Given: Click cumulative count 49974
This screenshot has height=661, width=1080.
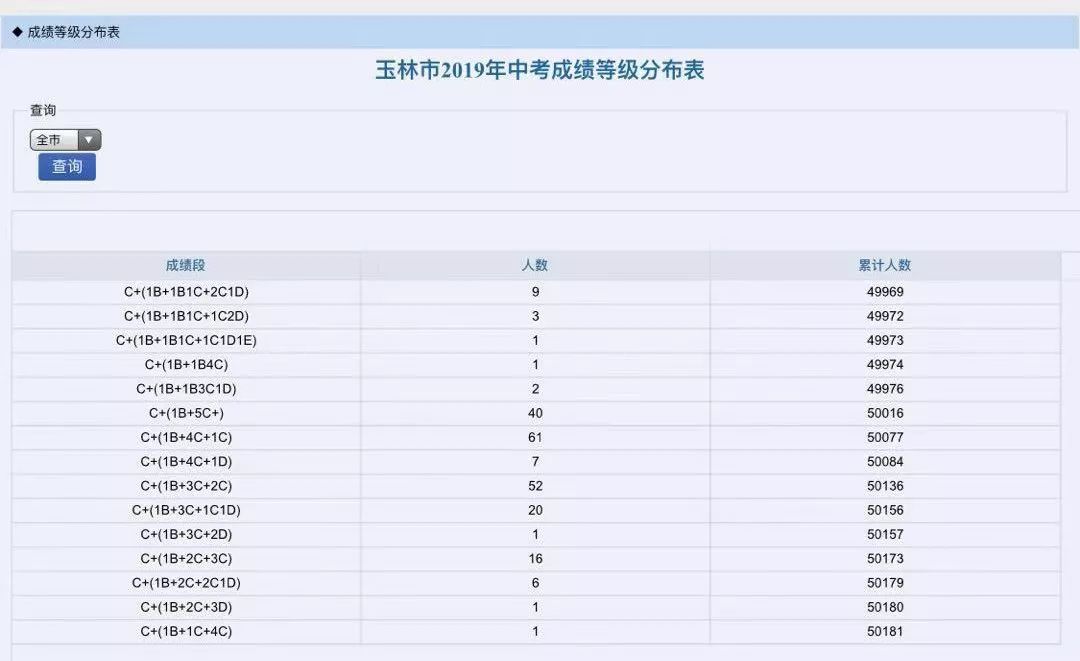Looking at the screenshot, I should click(x=885, y=364).
